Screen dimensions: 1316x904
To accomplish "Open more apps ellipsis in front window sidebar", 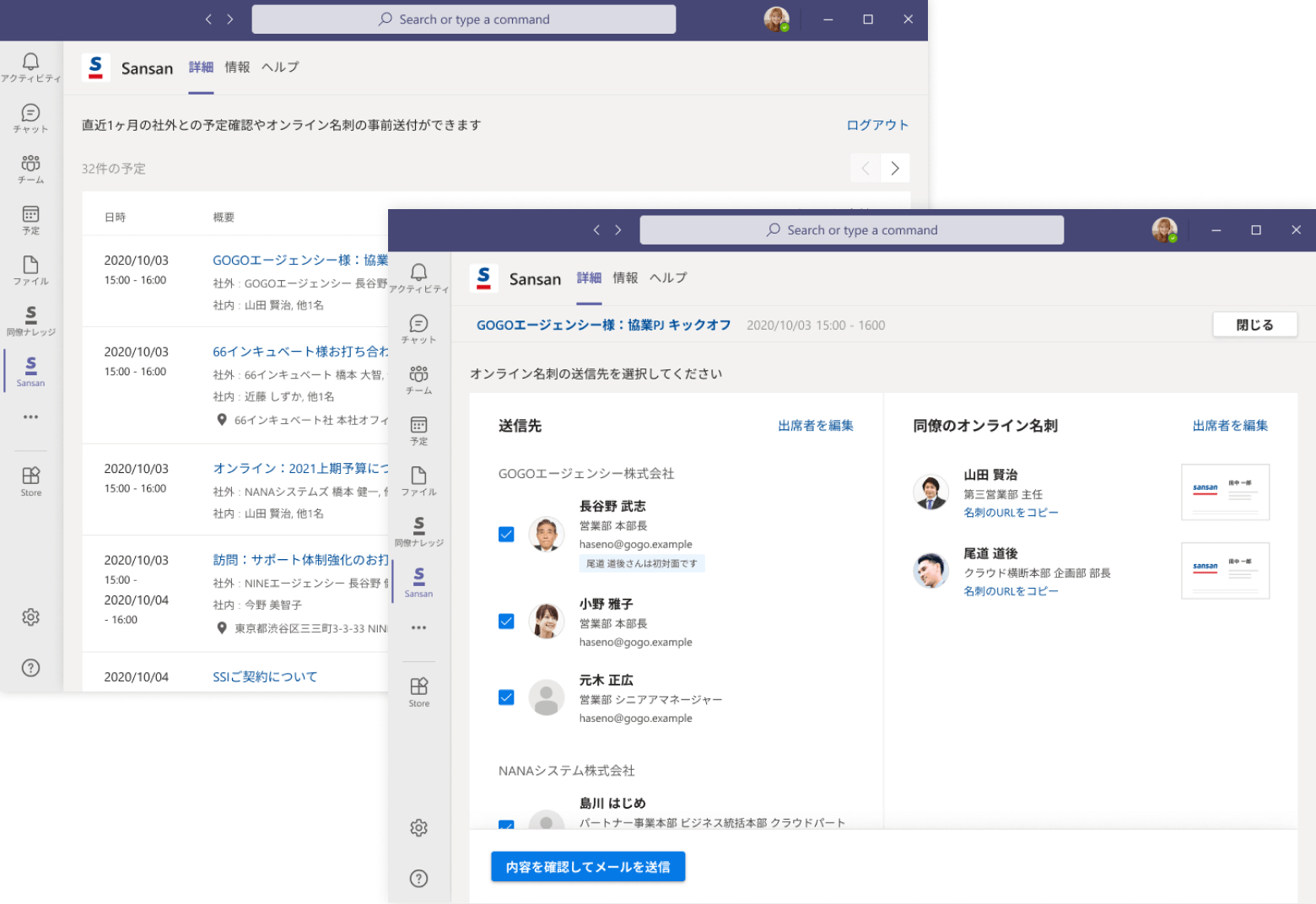I will pyautogui.click(x=418, y=627).
